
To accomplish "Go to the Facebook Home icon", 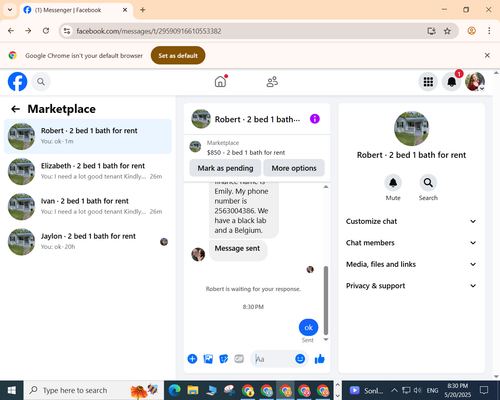I will tap(220, 82).
